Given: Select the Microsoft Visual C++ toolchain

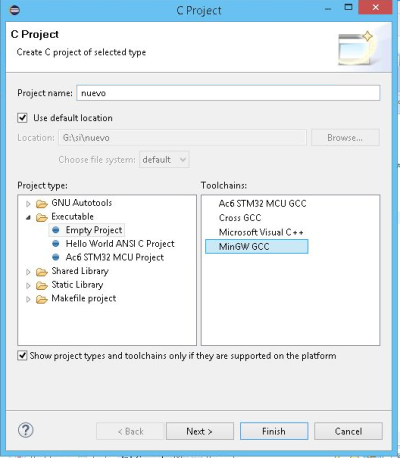Looking at the screenshot, I should [261, 232].
